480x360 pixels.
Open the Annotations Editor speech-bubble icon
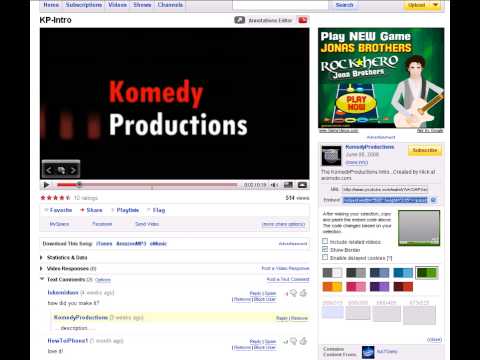coord(239,20)
